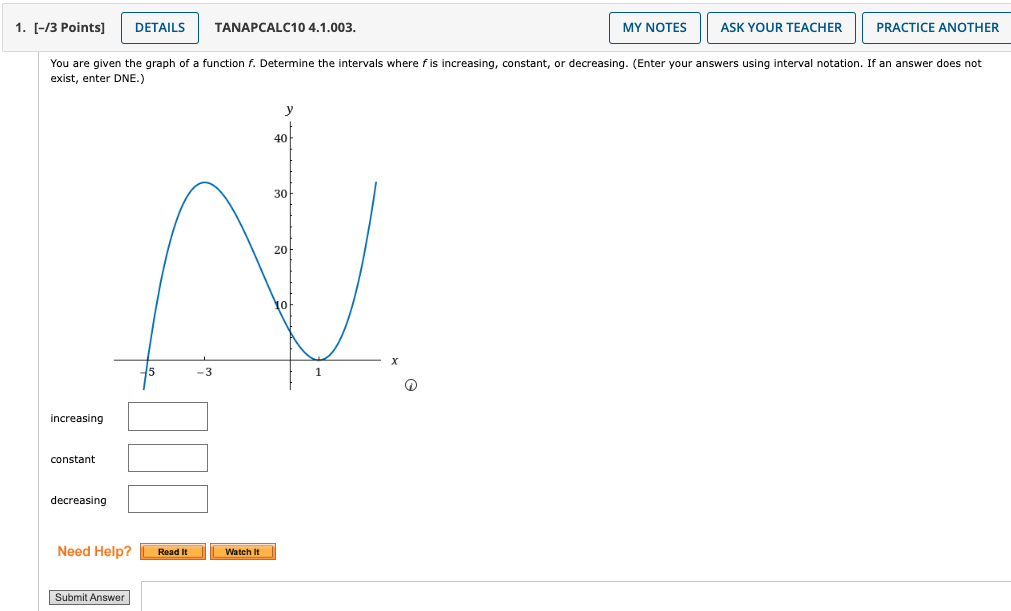Select the decreasing interval input box

(x=167, y=498)
